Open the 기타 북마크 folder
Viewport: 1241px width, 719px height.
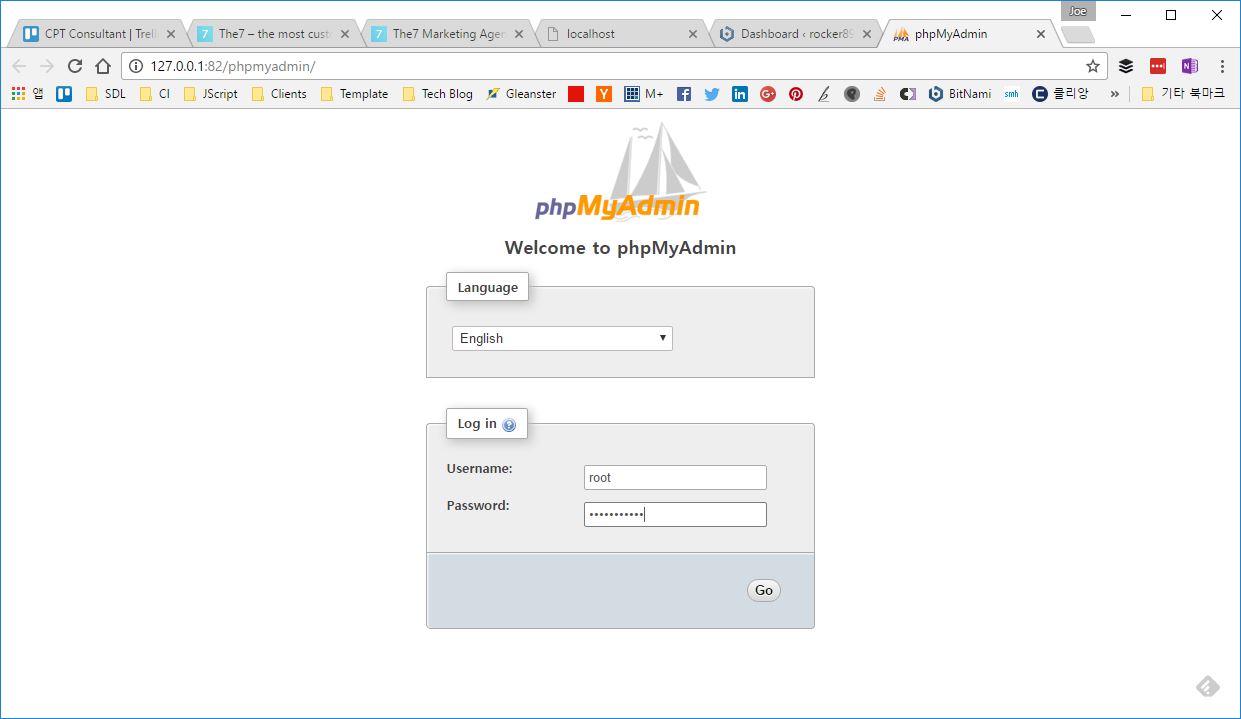tap(1183, 94)
